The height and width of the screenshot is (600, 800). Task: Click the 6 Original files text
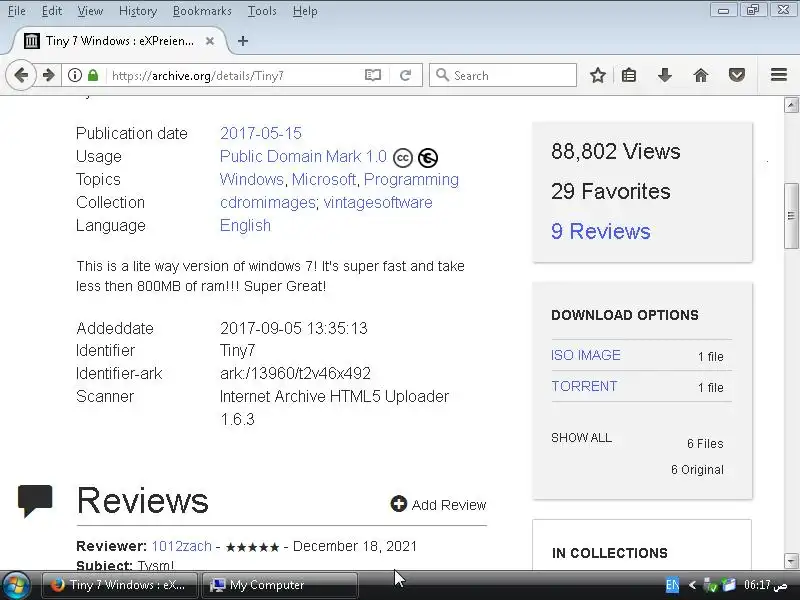click(697, 470)
